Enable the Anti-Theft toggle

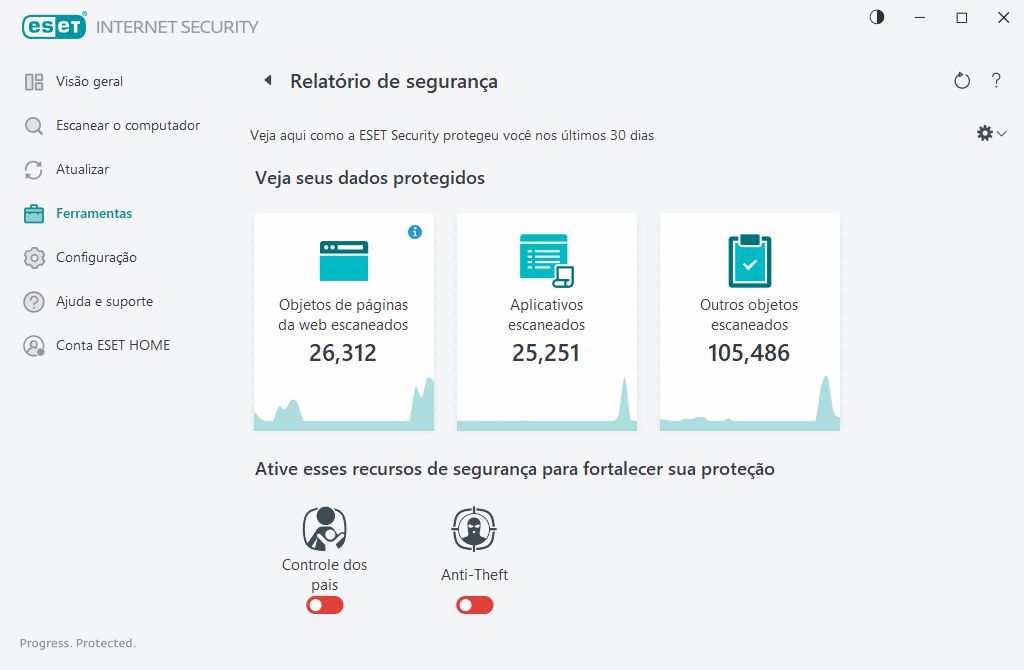[x=474, y=605]
